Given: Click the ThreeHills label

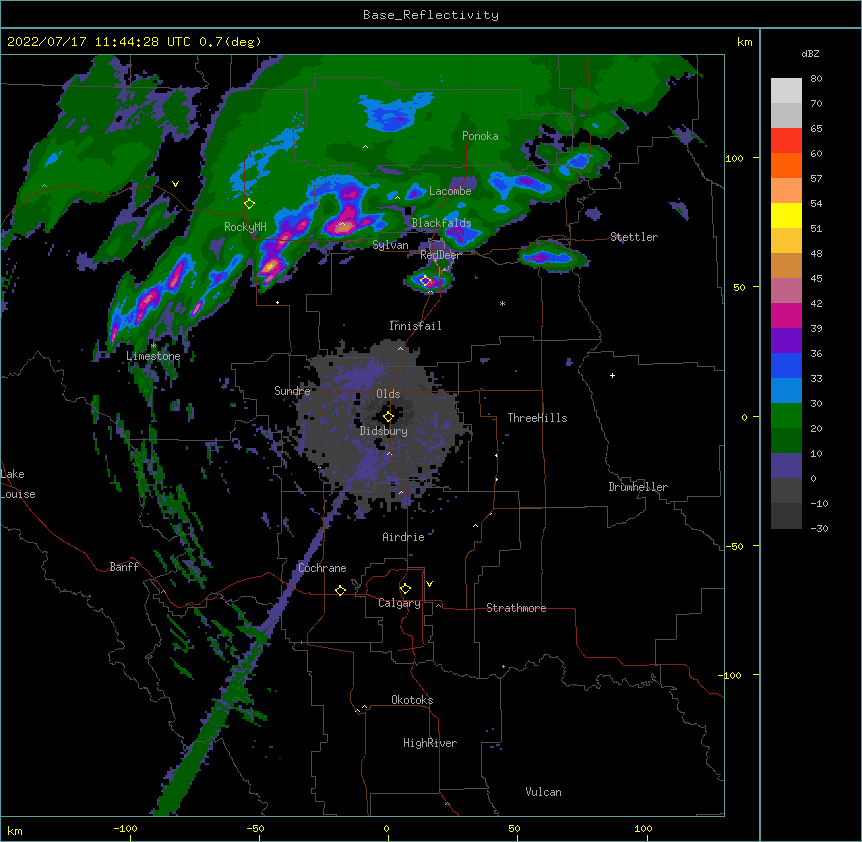Looking at the screenshot, I should point(537,418).
